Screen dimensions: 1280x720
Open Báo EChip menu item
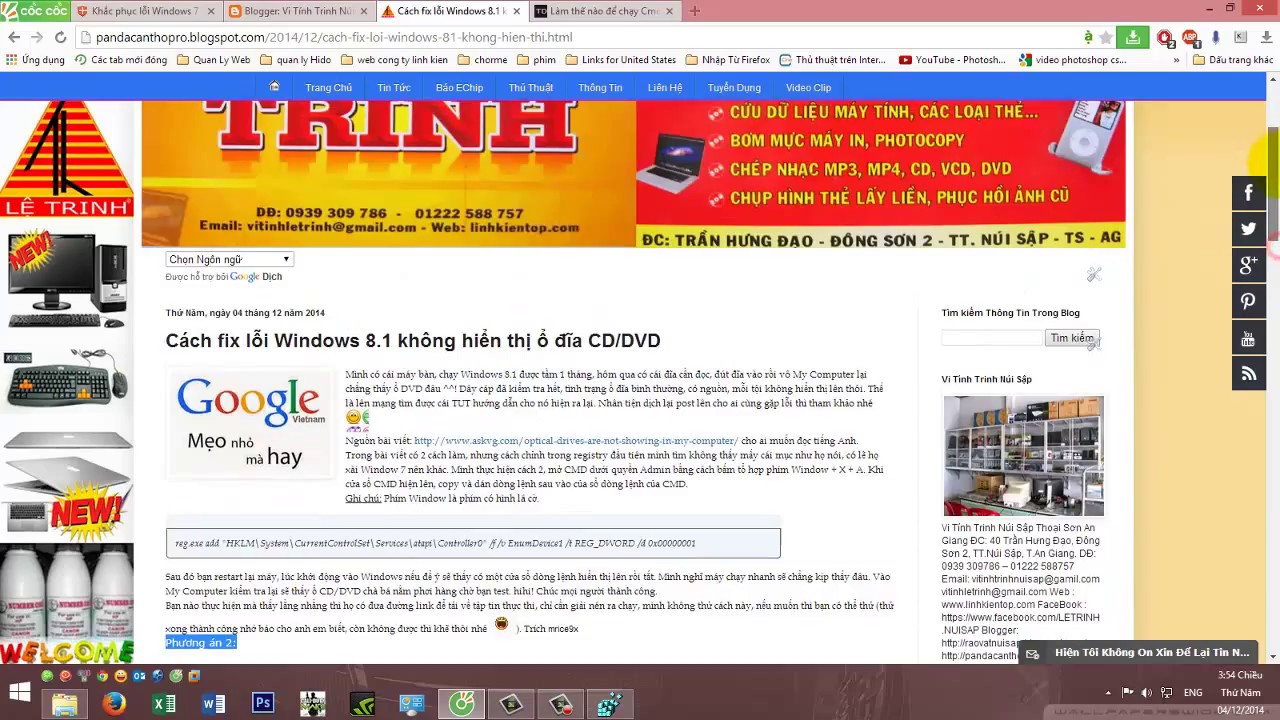459,88
